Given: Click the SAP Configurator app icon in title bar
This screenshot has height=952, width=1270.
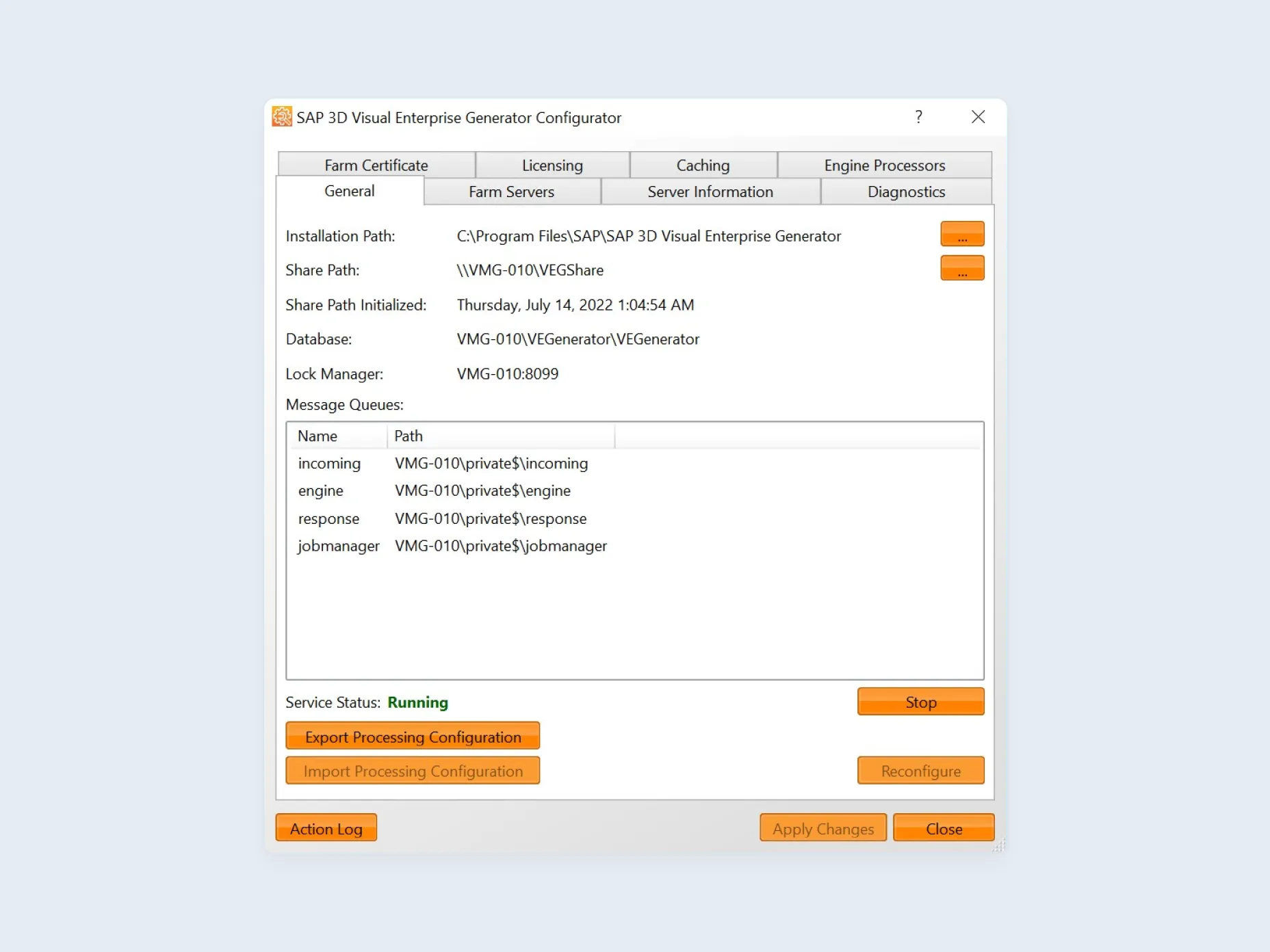Looking at the screenshot, I should pyautogui.click(x=281, y=117).
